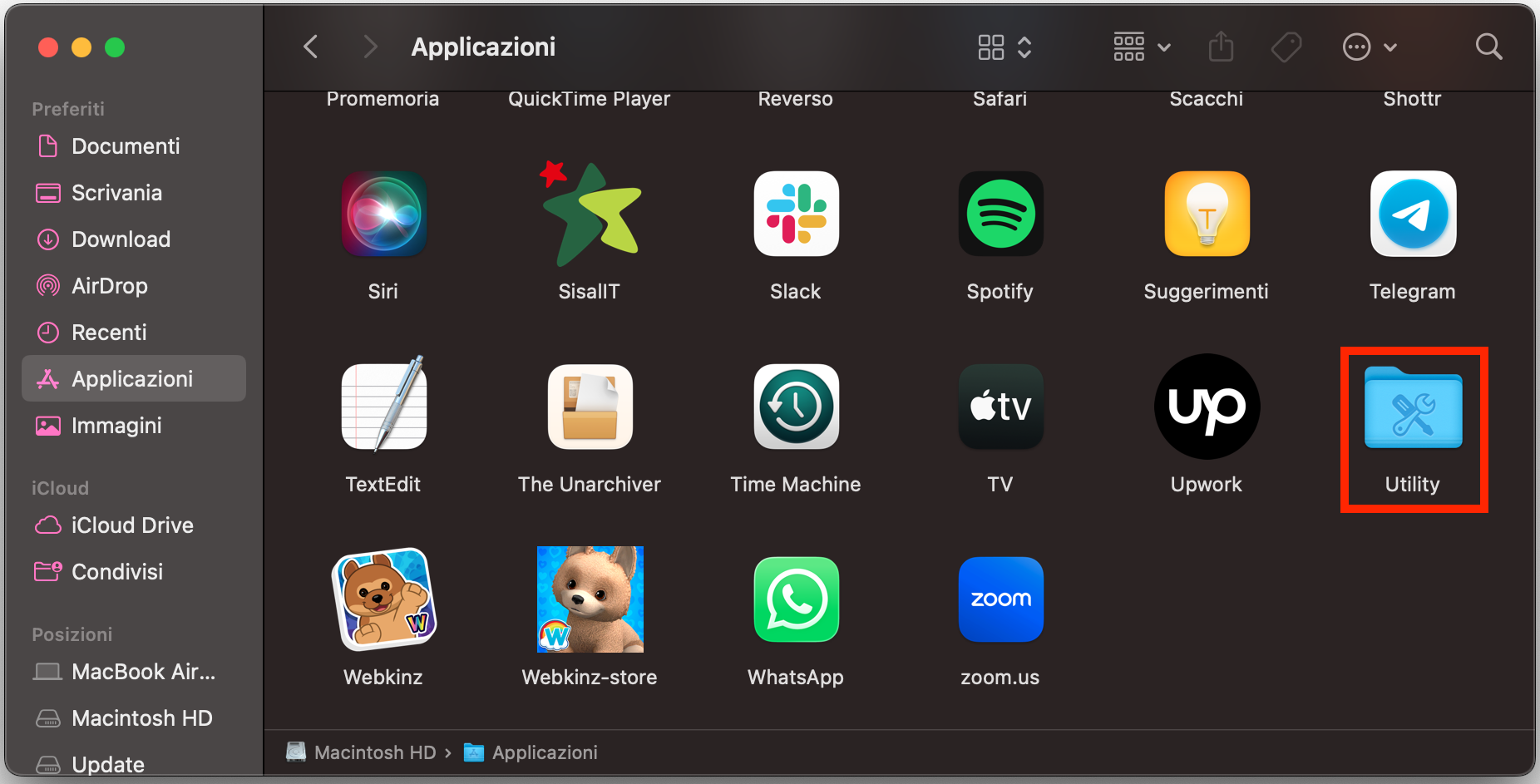The width and height of the screenshot is (1540, 784).
Task: Select the Telegram app icon
Action: tap(1413, 214)
